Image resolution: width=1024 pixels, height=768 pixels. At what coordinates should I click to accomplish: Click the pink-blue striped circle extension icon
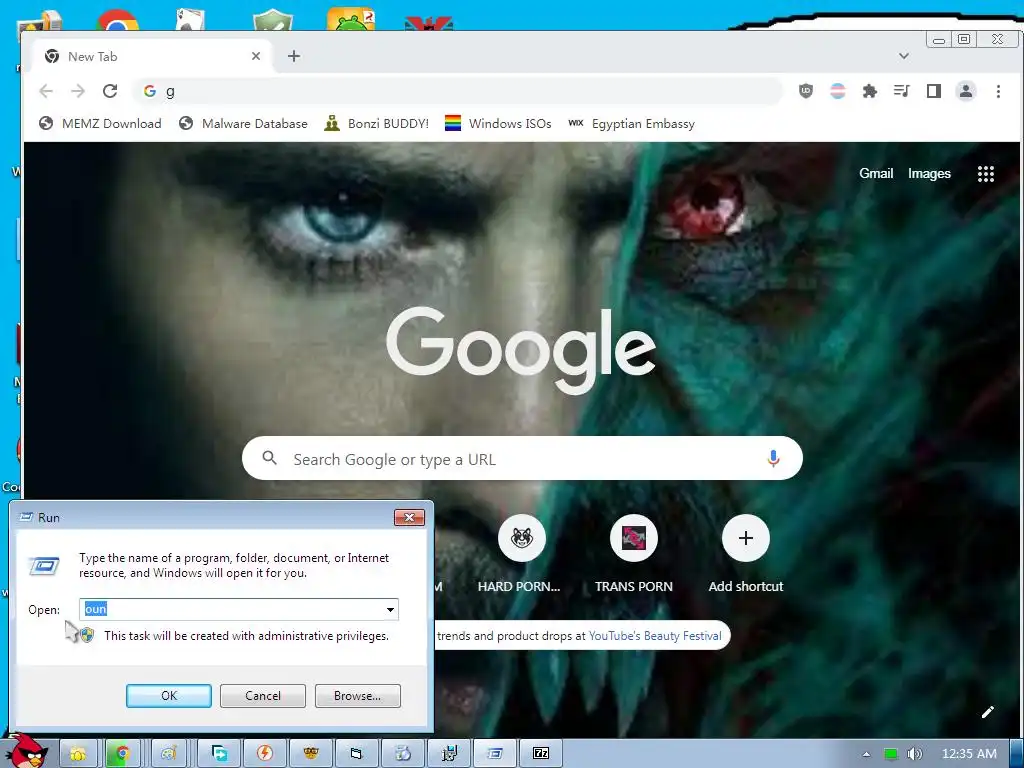(x=837, y=91)
